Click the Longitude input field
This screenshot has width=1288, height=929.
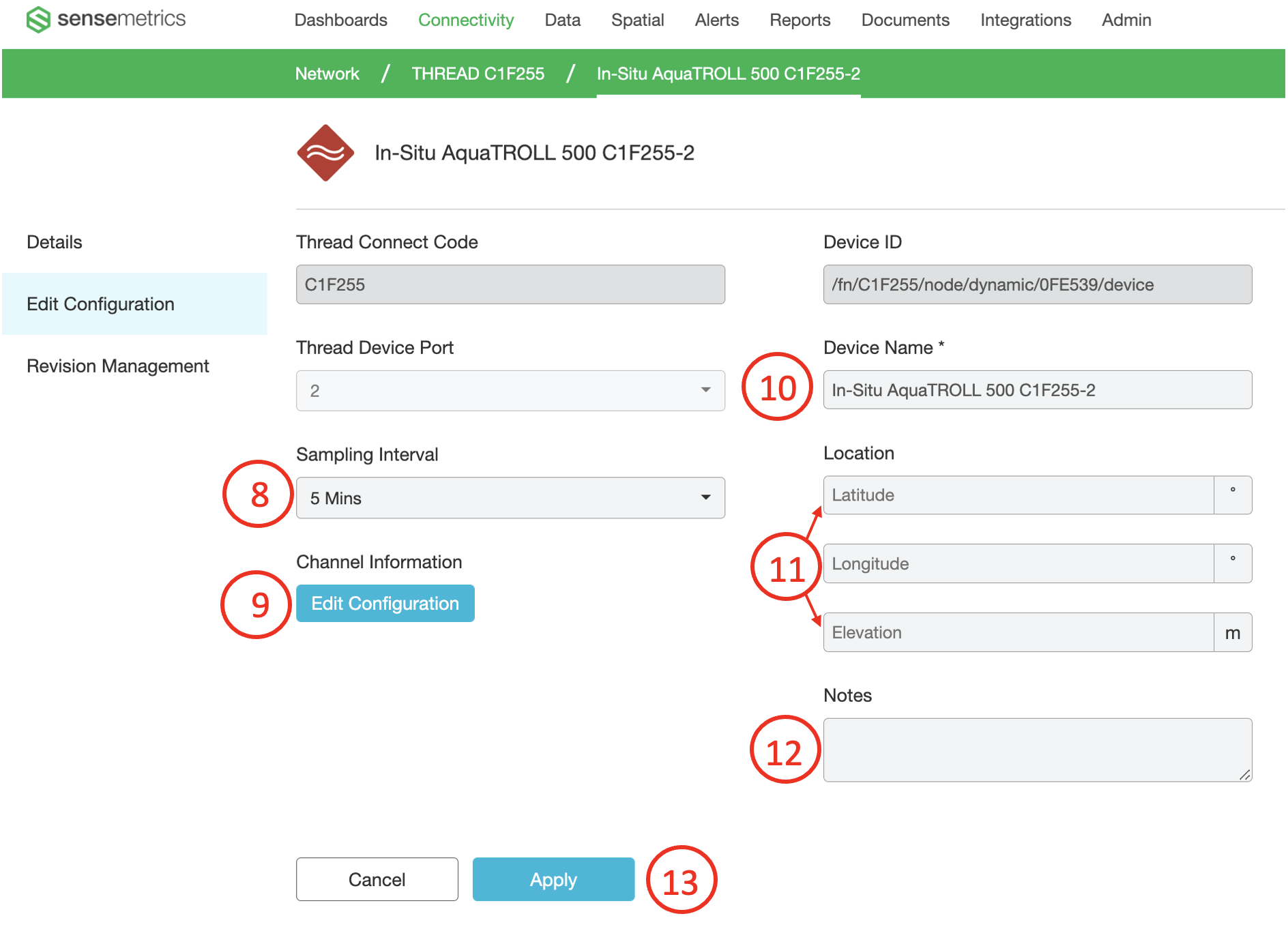click(x=1019, y=563)
